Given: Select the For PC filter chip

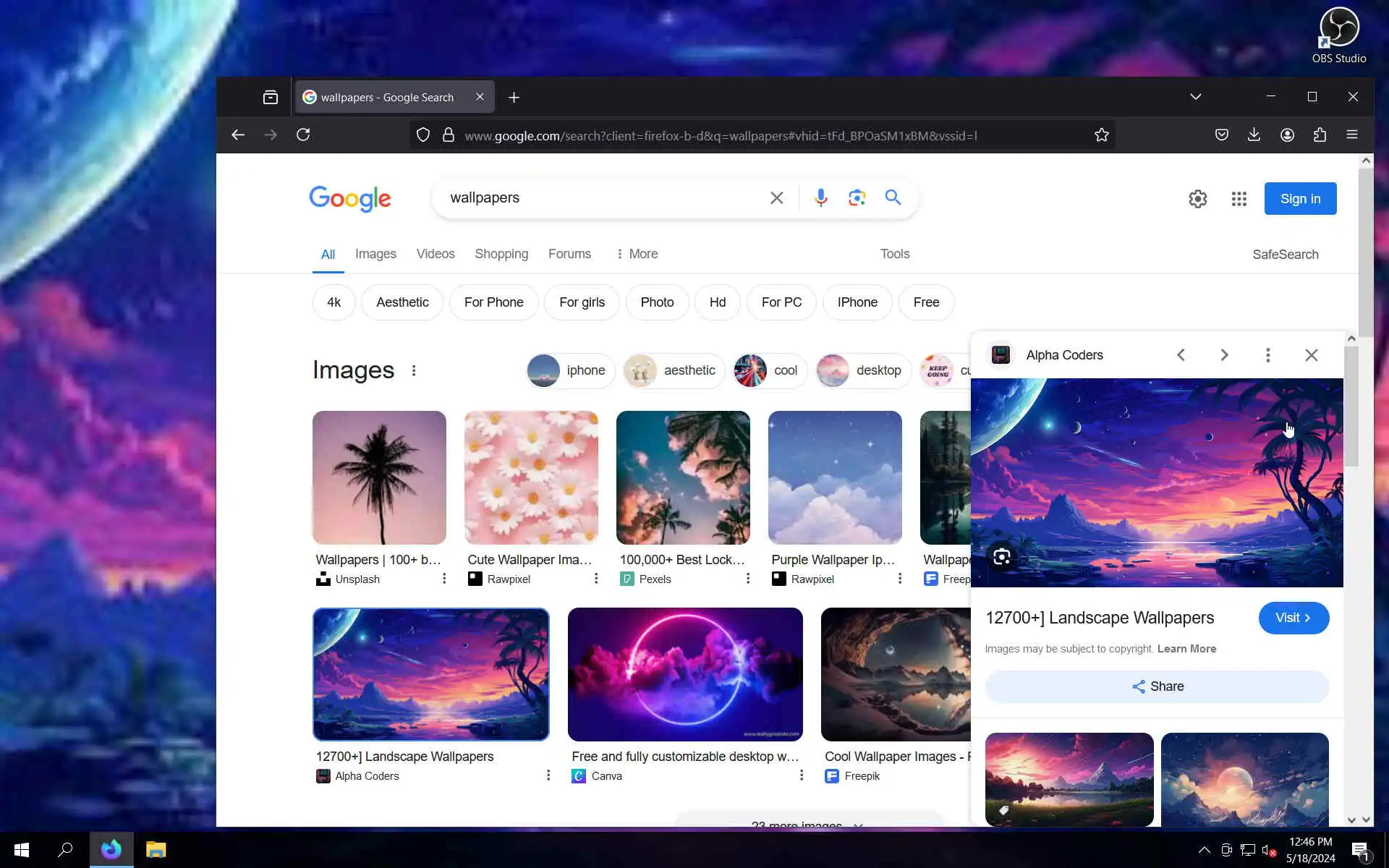Looking at the screenshot, I should point(781,302).
